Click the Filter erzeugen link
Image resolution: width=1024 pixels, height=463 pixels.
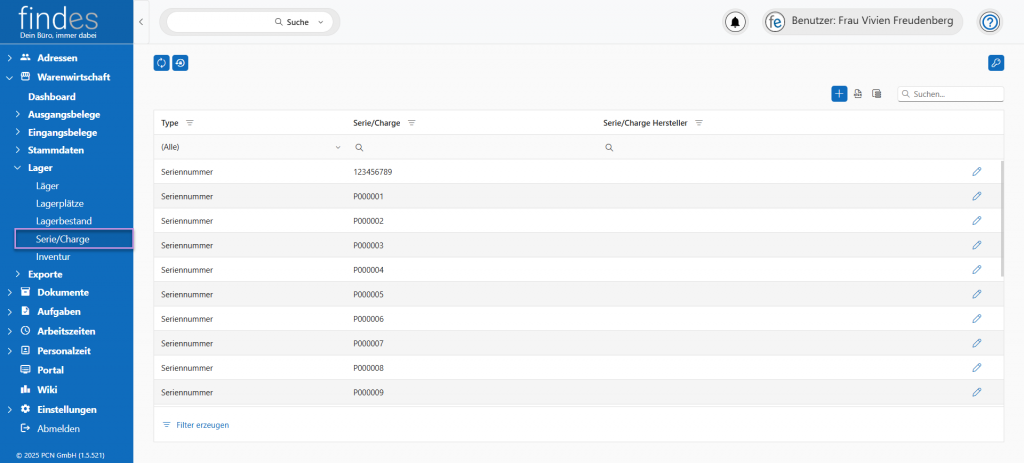[202, 425]
